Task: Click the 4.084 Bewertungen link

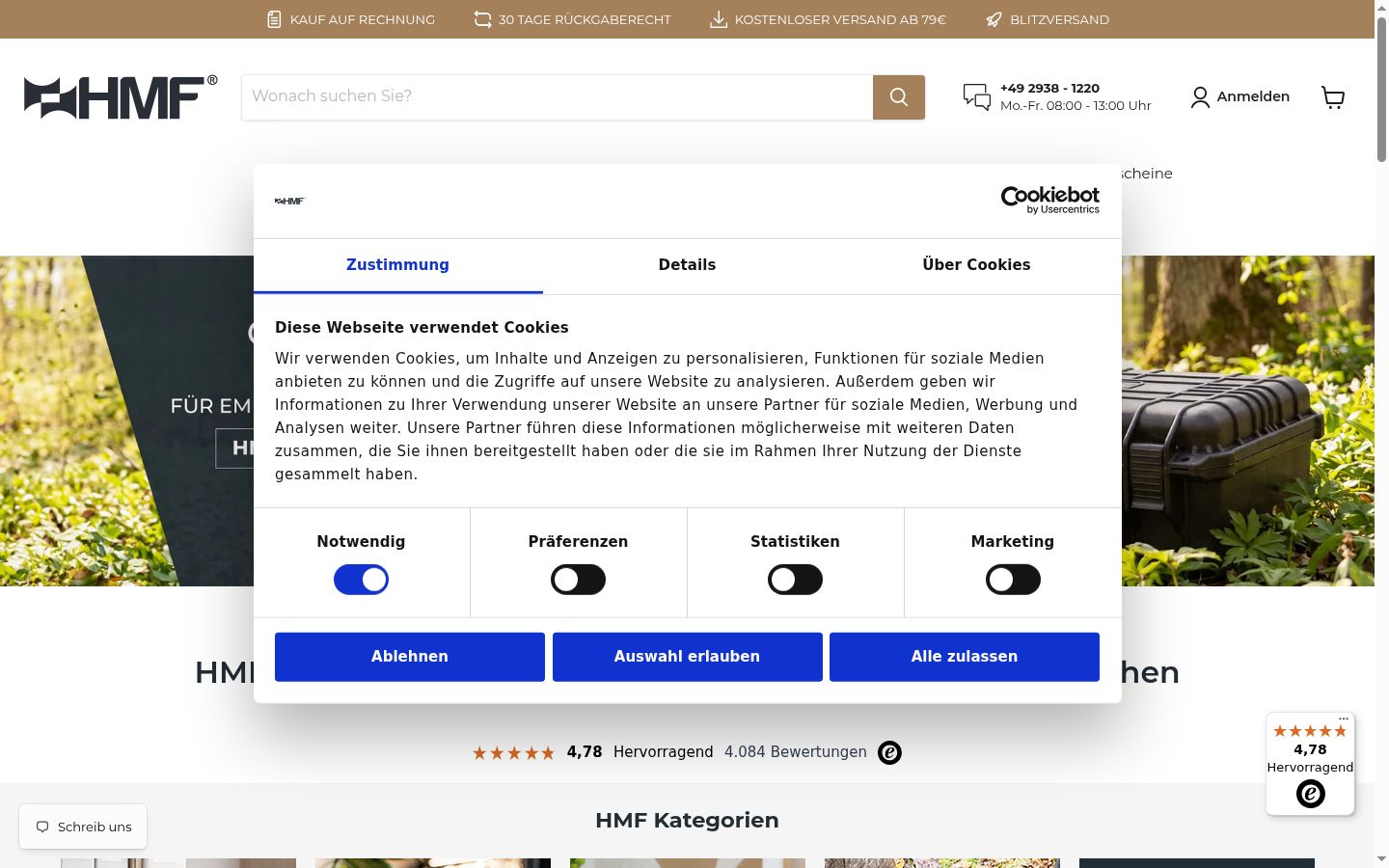Action: click(x=796, y=752)
